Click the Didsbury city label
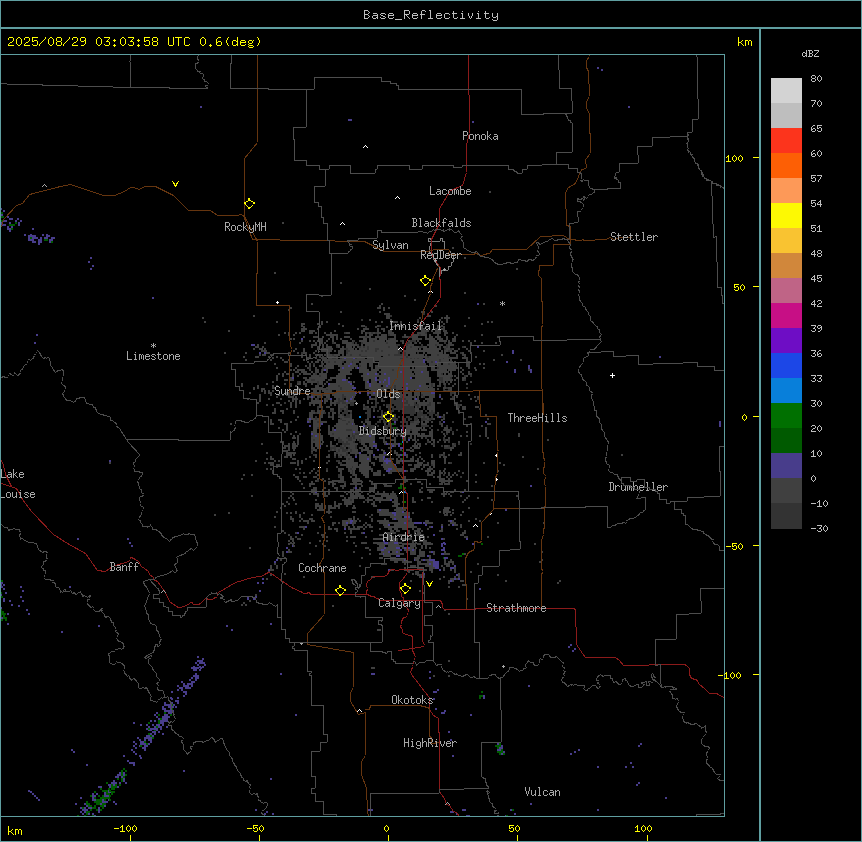862x842 pixels. [383, 431]
